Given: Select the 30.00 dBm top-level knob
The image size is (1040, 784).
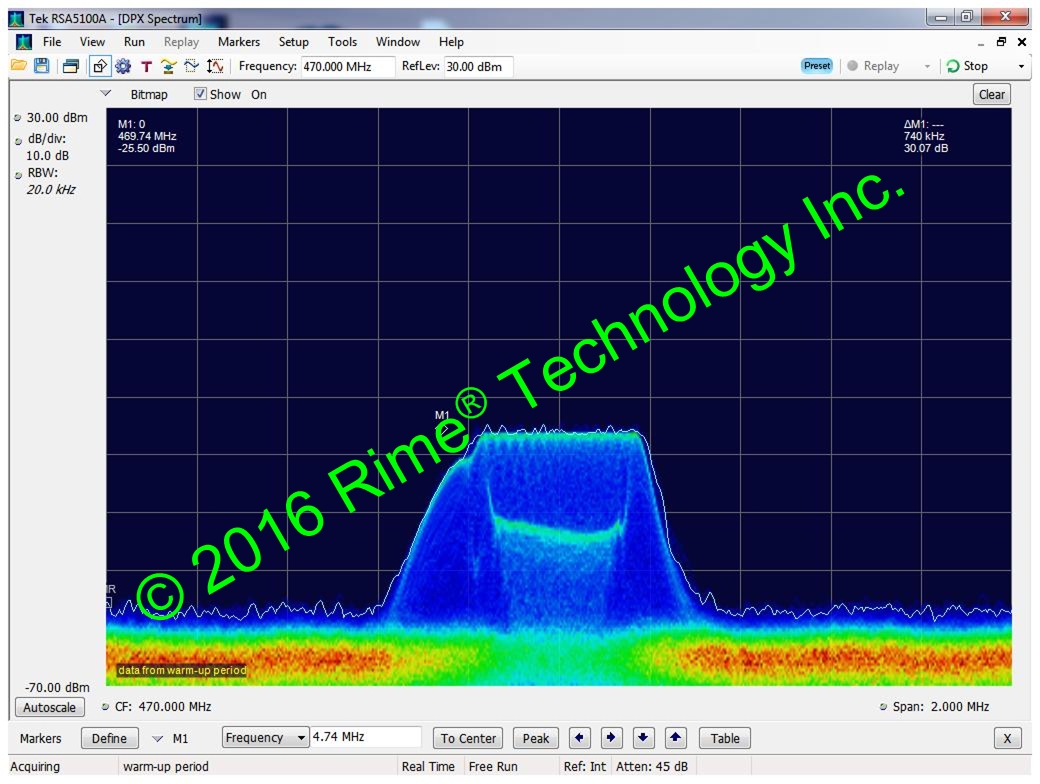Looking at the screenshot, I should tap(18, 118).
